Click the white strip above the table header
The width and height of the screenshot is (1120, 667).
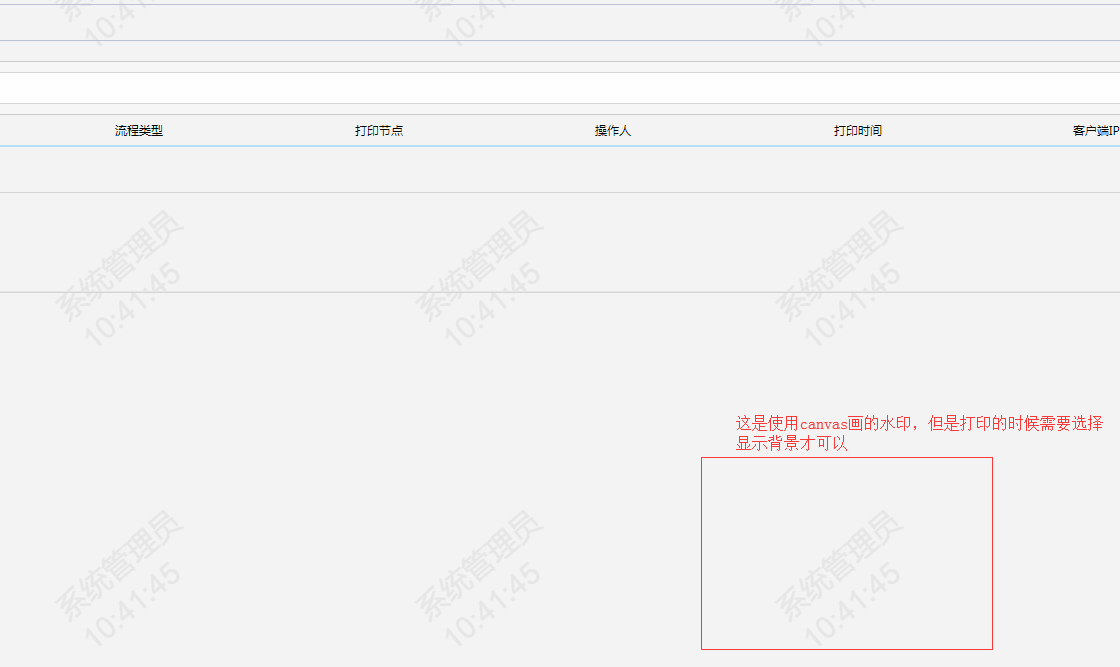pos(560,88)
